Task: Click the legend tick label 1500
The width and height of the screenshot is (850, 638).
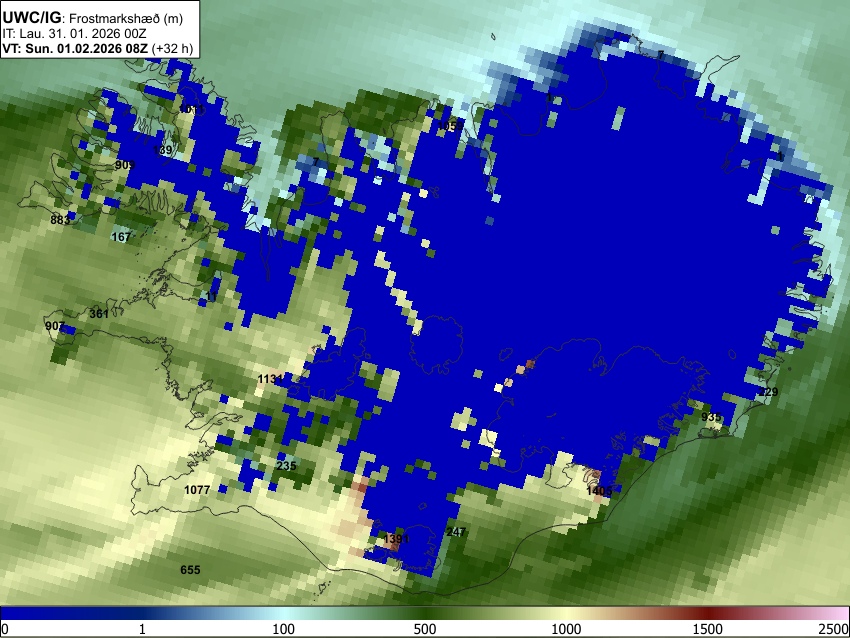Action: [x=708, y=629]
